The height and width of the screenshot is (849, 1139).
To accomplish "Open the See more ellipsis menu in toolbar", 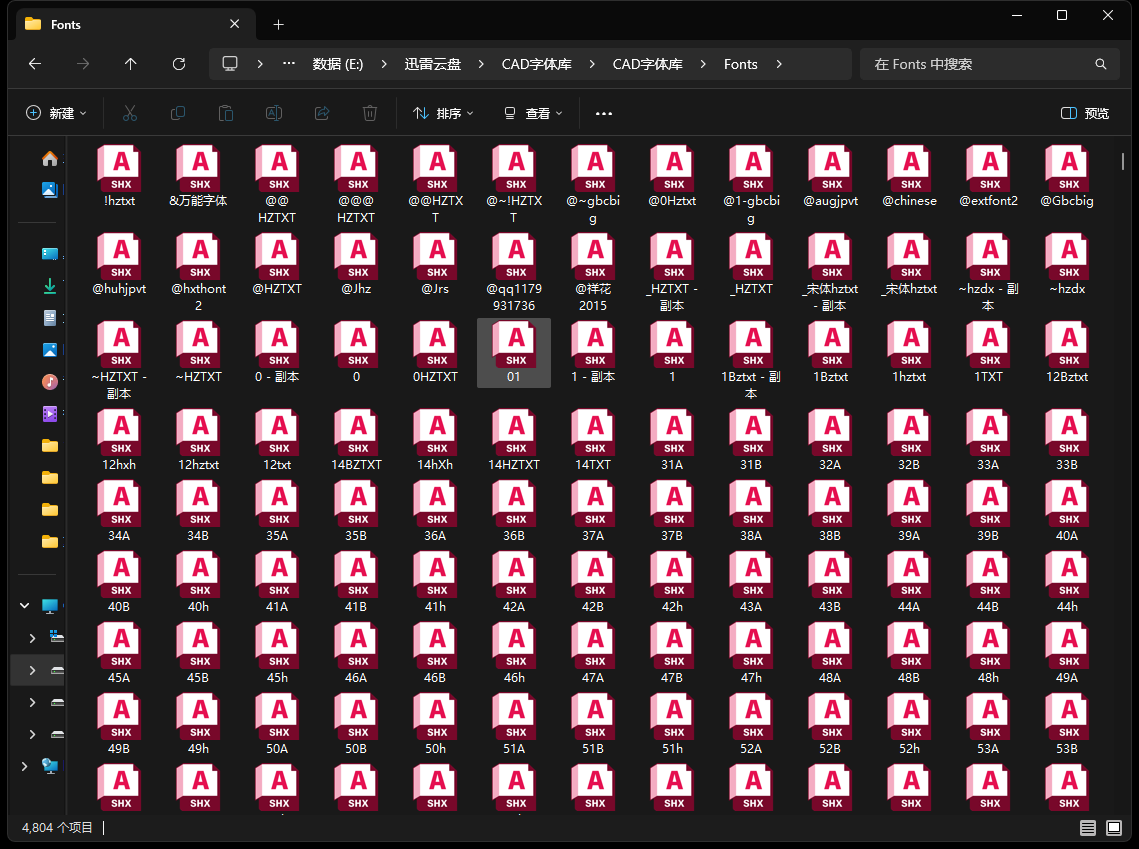I will [603, 113].
